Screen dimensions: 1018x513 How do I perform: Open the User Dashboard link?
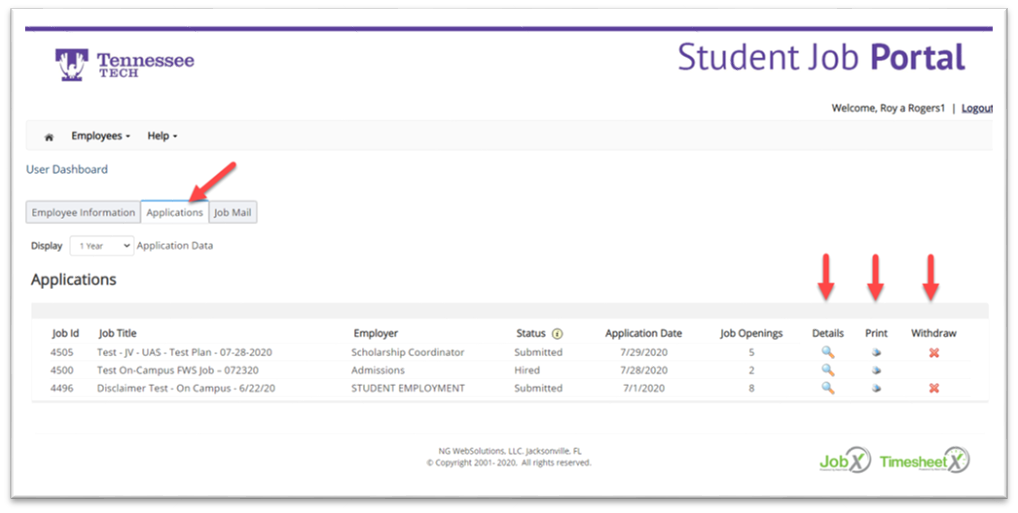tap(67, 169)
